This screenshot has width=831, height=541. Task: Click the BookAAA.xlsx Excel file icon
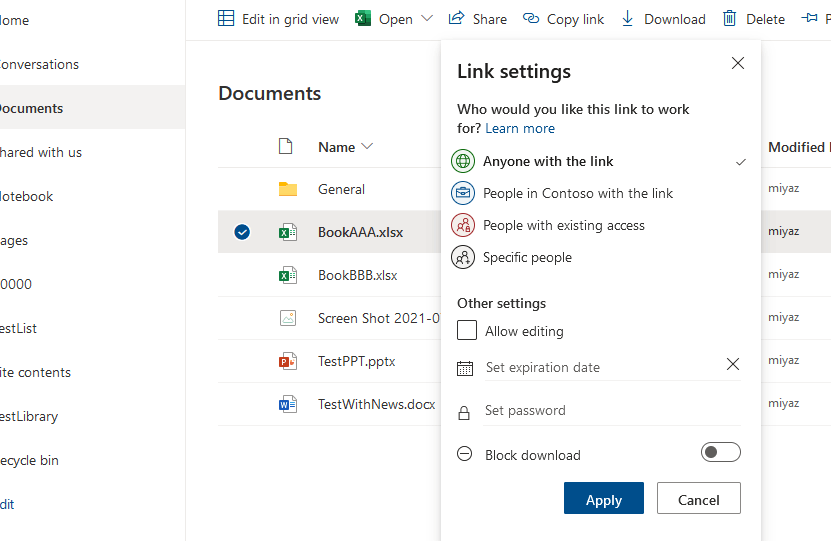288,232
